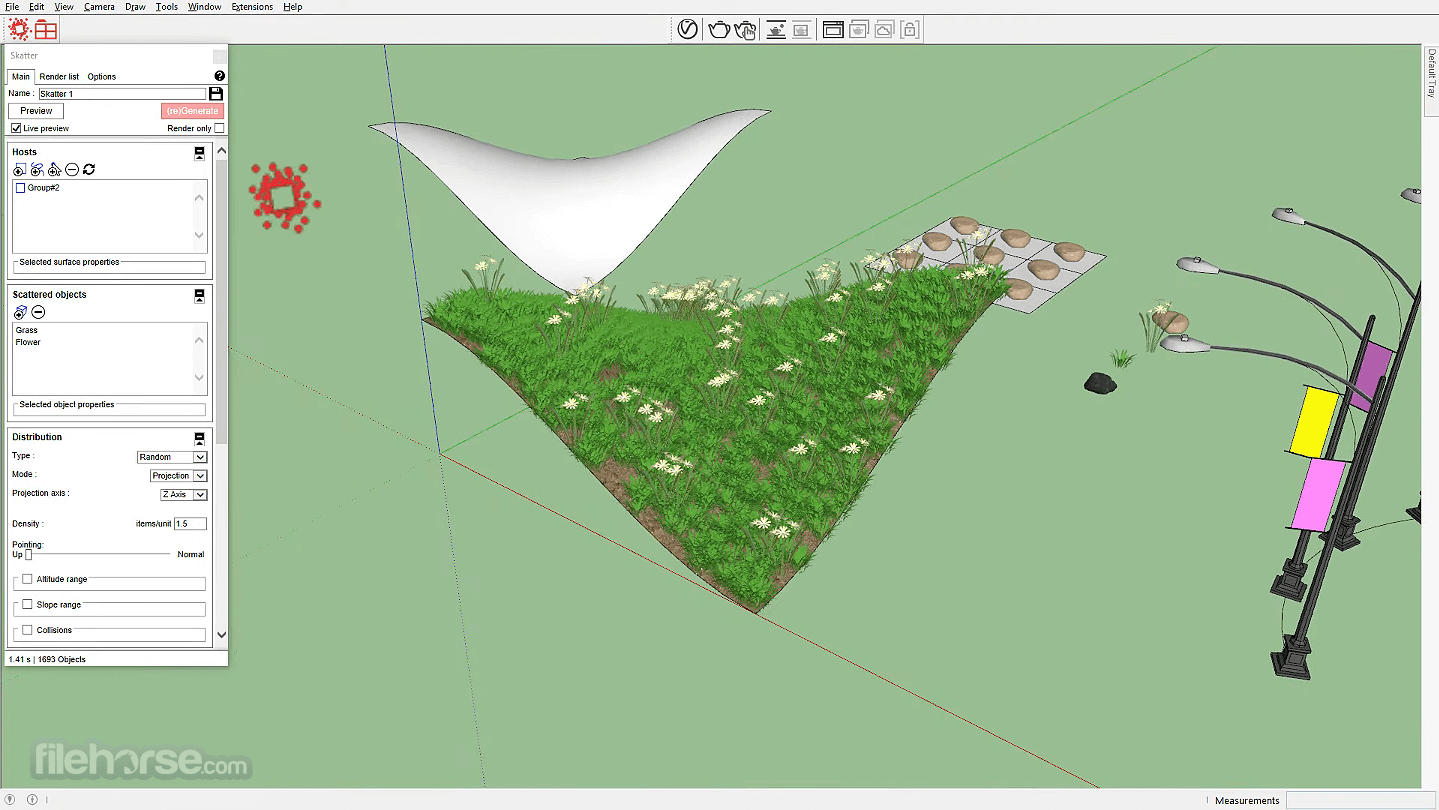
Task: Add selected curve as host
Action: tap(36, 170)
